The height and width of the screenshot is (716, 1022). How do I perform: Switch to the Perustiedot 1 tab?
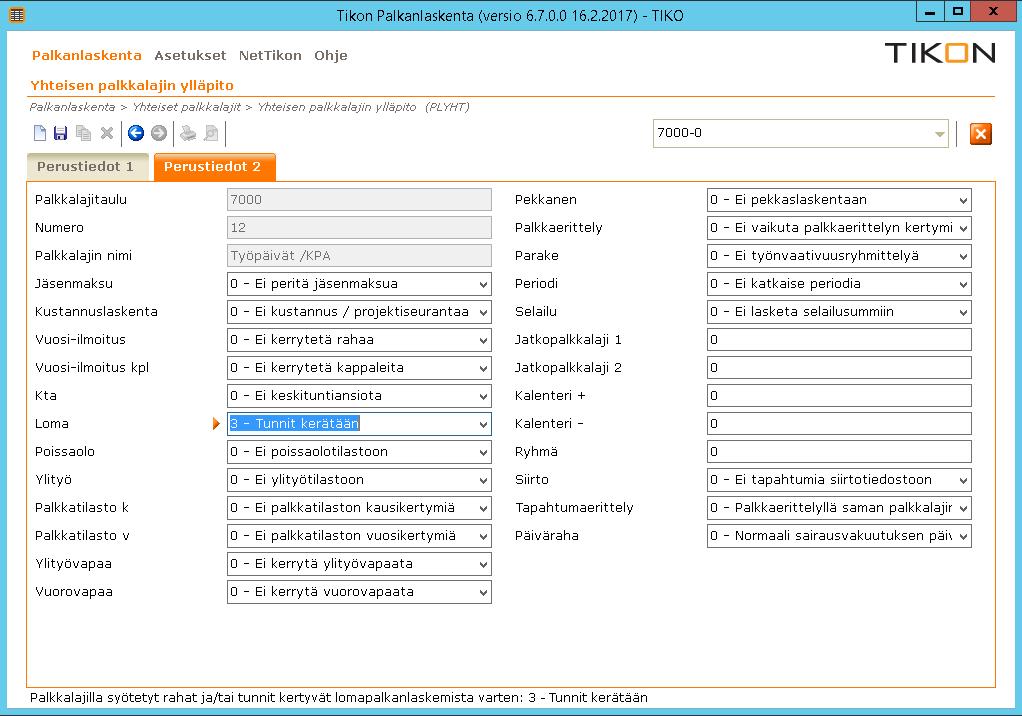[87, 167]
